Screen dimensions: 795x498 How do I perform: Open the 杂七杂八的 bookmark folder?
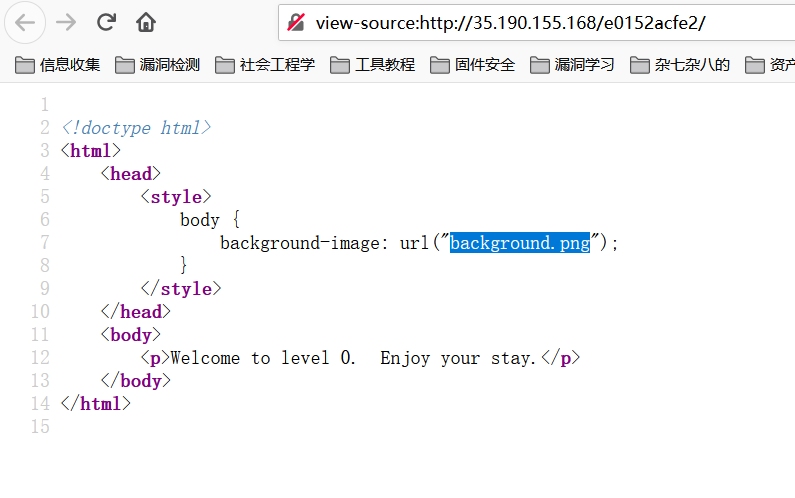point(679,65)
